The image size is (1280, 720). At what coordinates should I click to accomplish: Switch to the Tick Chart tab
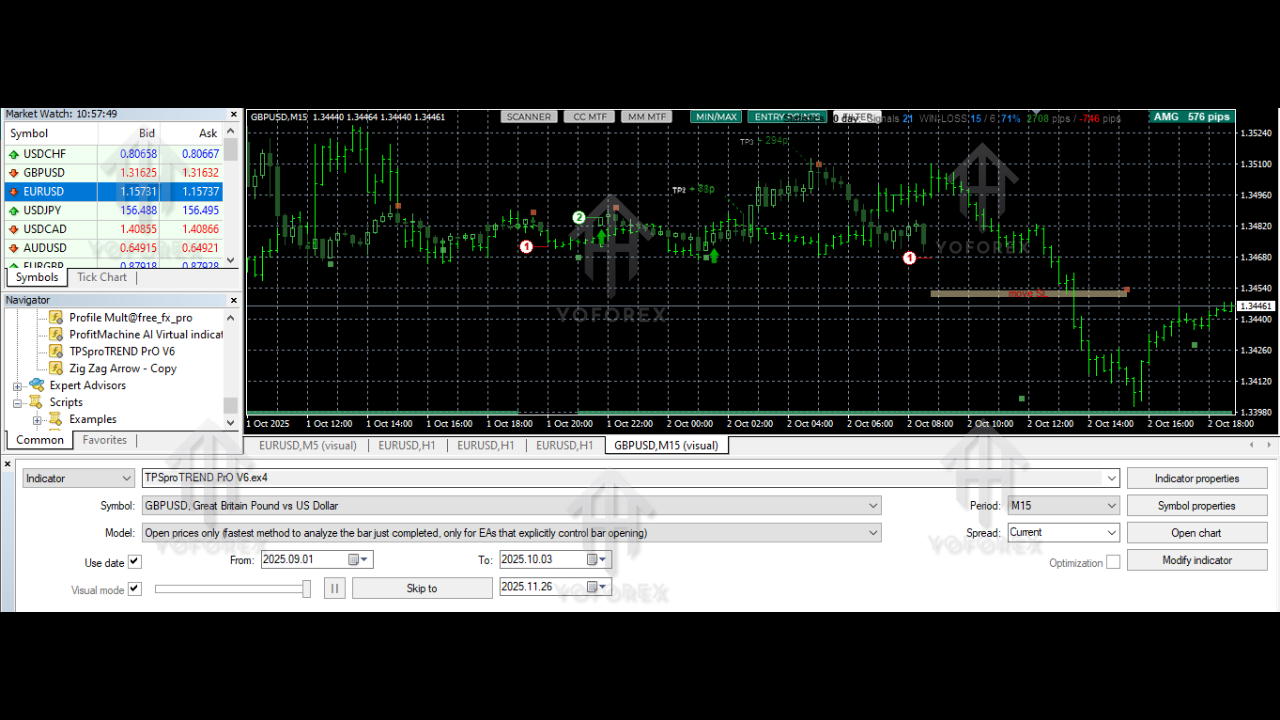click(102, 277)
